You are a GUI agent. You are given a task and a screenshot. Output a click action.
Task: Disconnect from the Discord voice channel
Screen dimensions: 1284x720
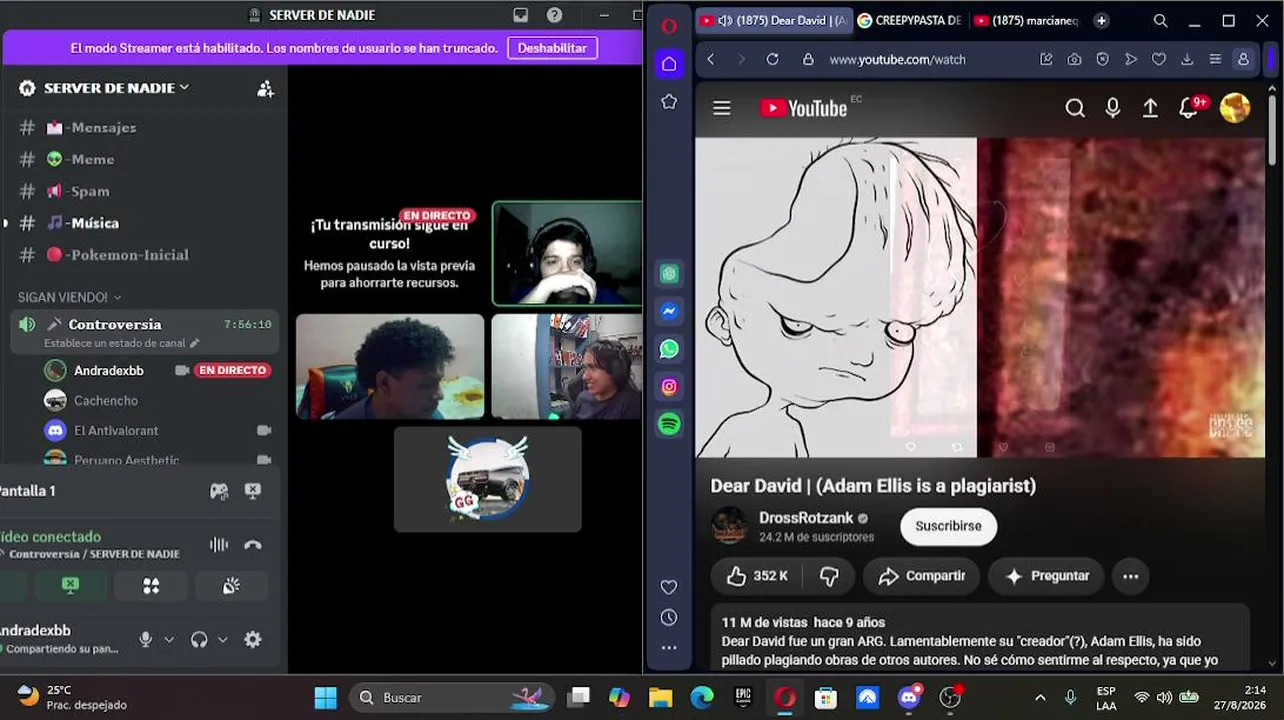(x=253, y=545)
